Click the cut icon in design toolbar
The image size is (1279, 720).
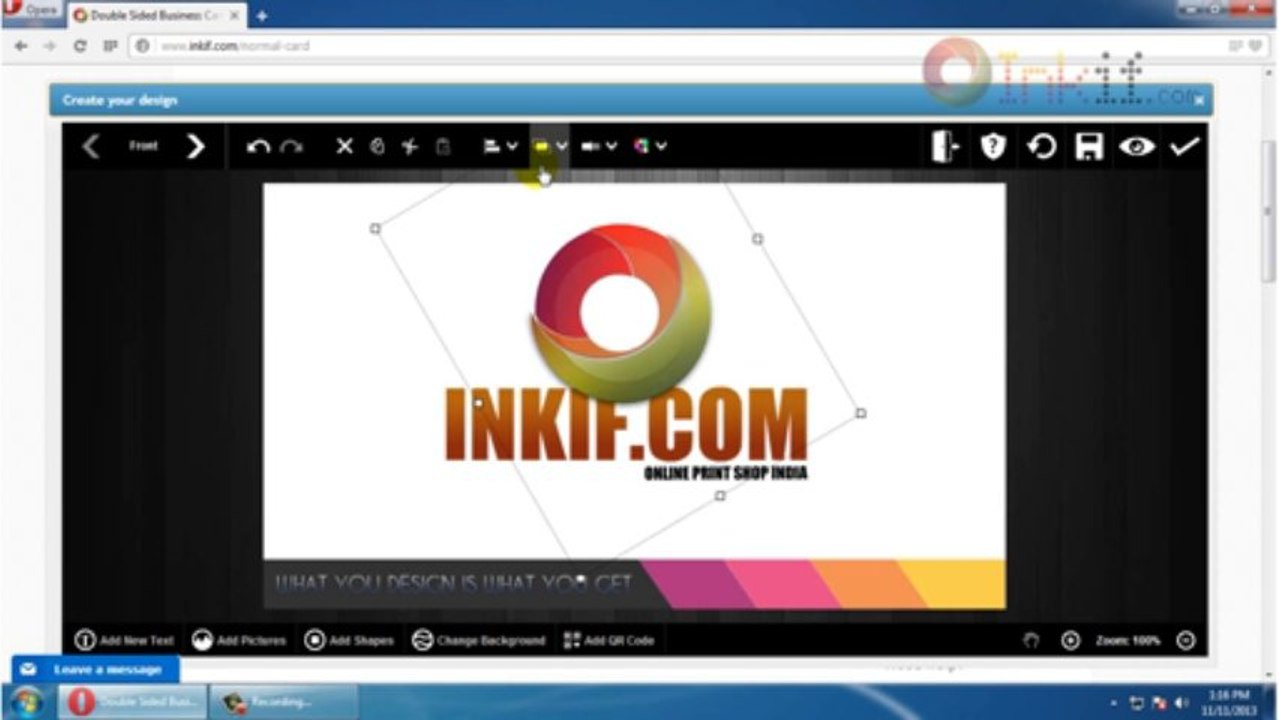(410, 146)
